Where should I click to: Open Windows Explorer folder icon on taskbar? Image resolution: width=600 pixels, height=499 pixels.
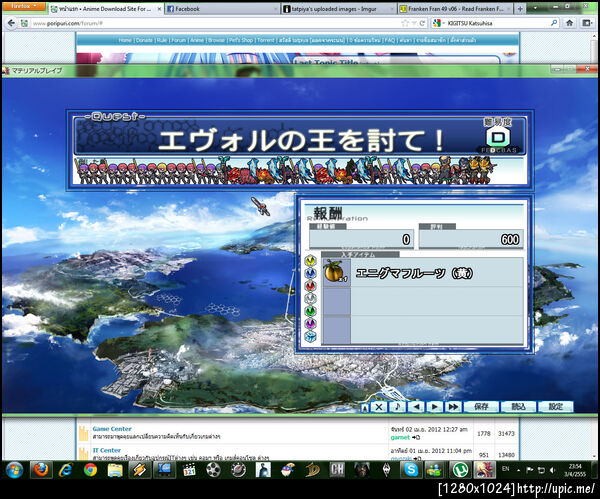(115, 470)
